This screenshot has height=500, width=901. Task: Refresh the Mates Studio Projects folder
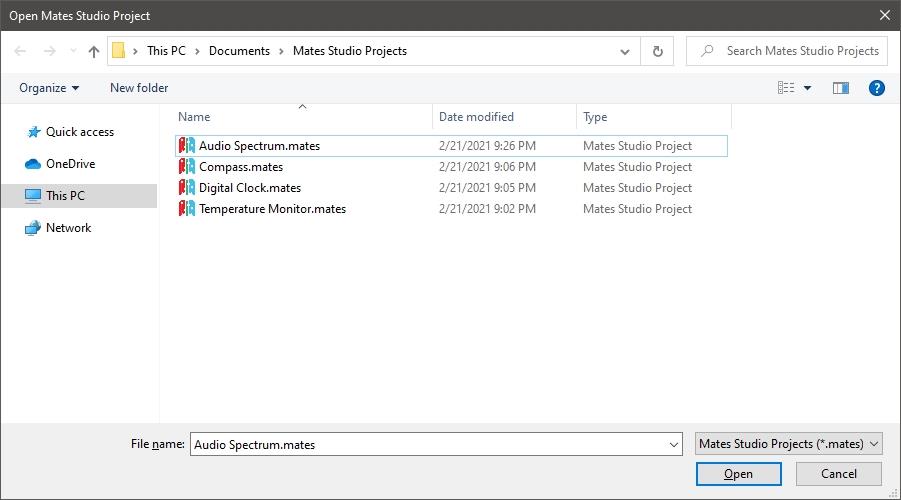(657, 51)
